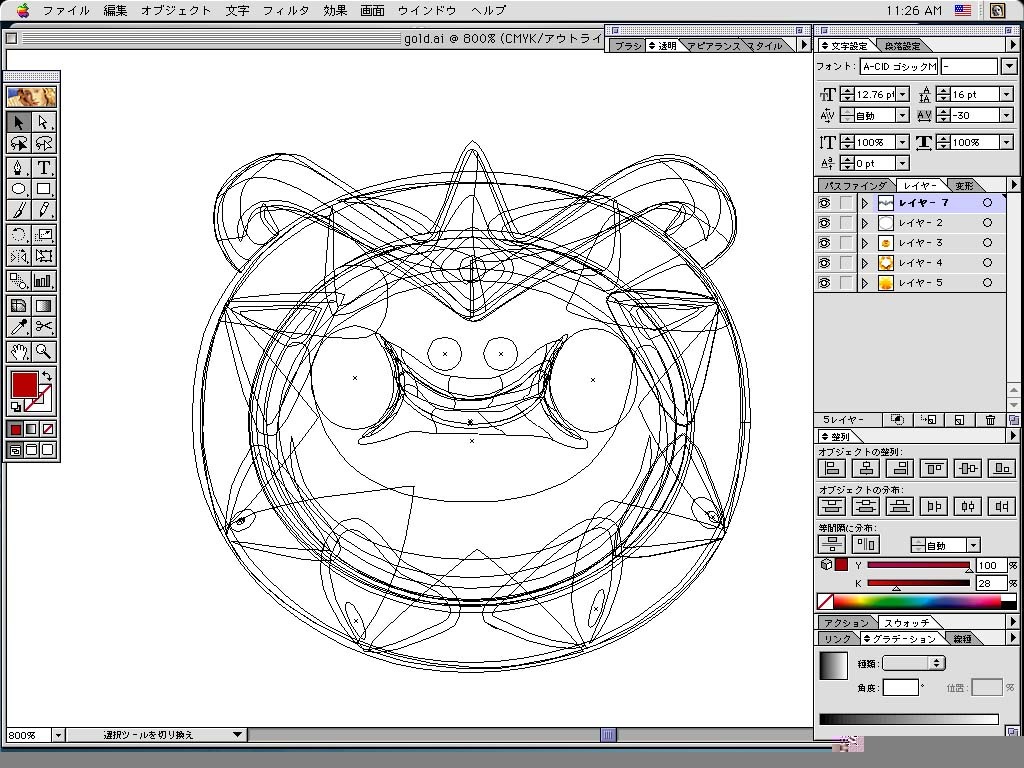
Task: Select the Scissors tool
Action: click(x=43, y=327)
